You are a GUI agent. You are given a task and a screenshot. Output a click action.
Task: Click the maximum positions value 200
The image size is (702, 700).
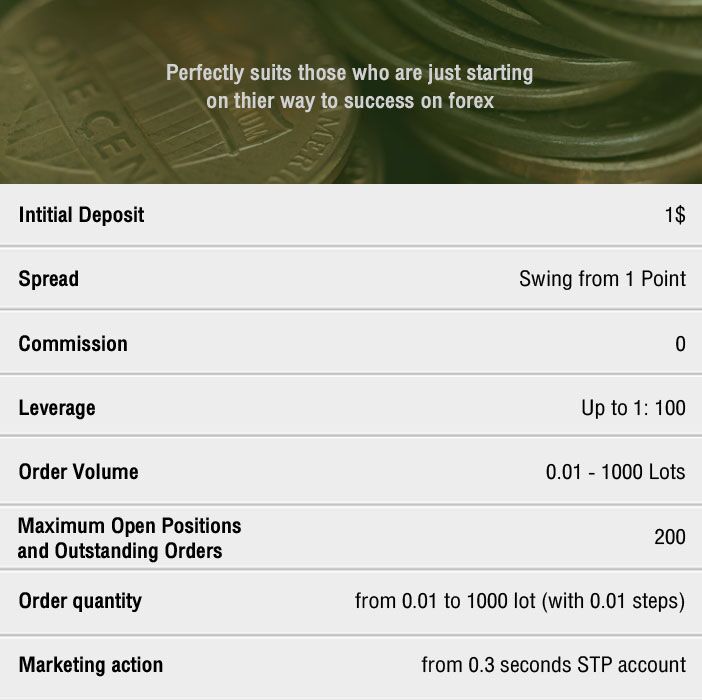tap(670, 537)
